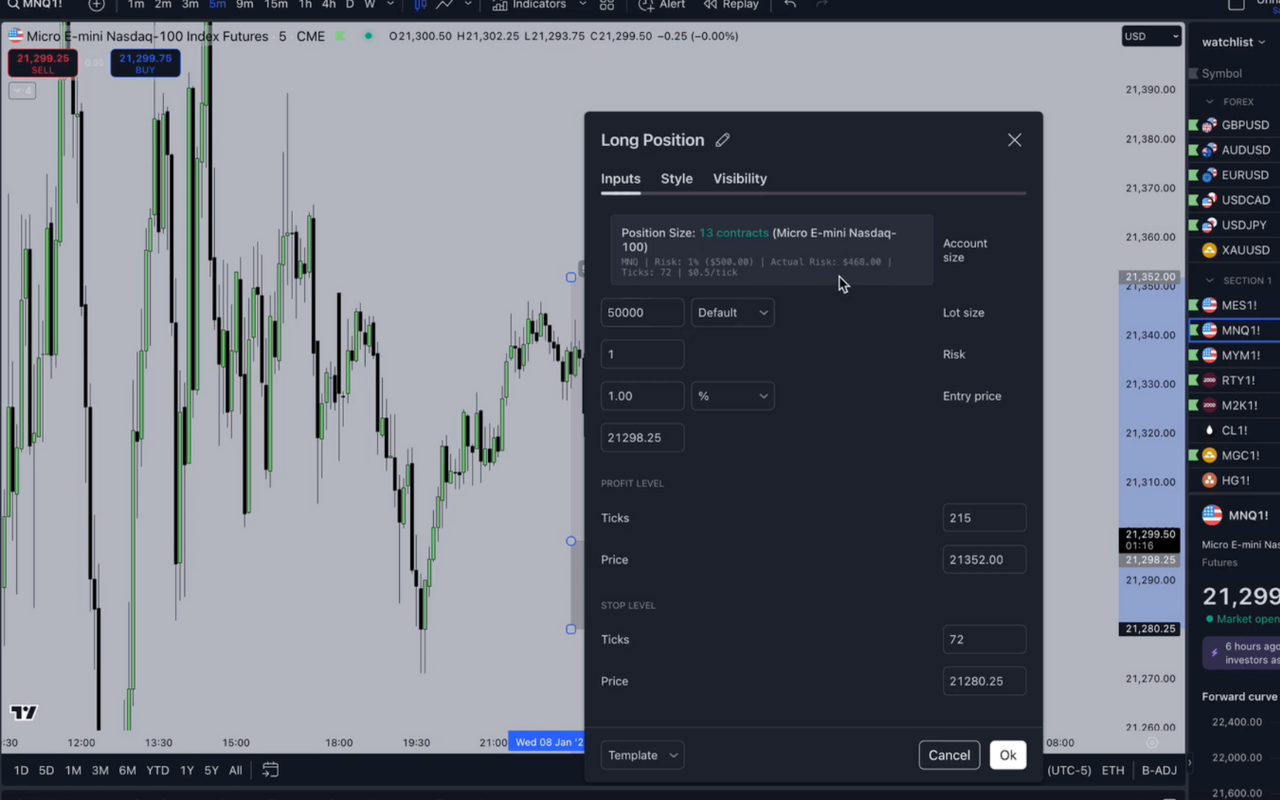Image resolution: width=1280 pixels, height=800 pixels.
Task: Open the Indicators menu
Action: pos(530,4)
